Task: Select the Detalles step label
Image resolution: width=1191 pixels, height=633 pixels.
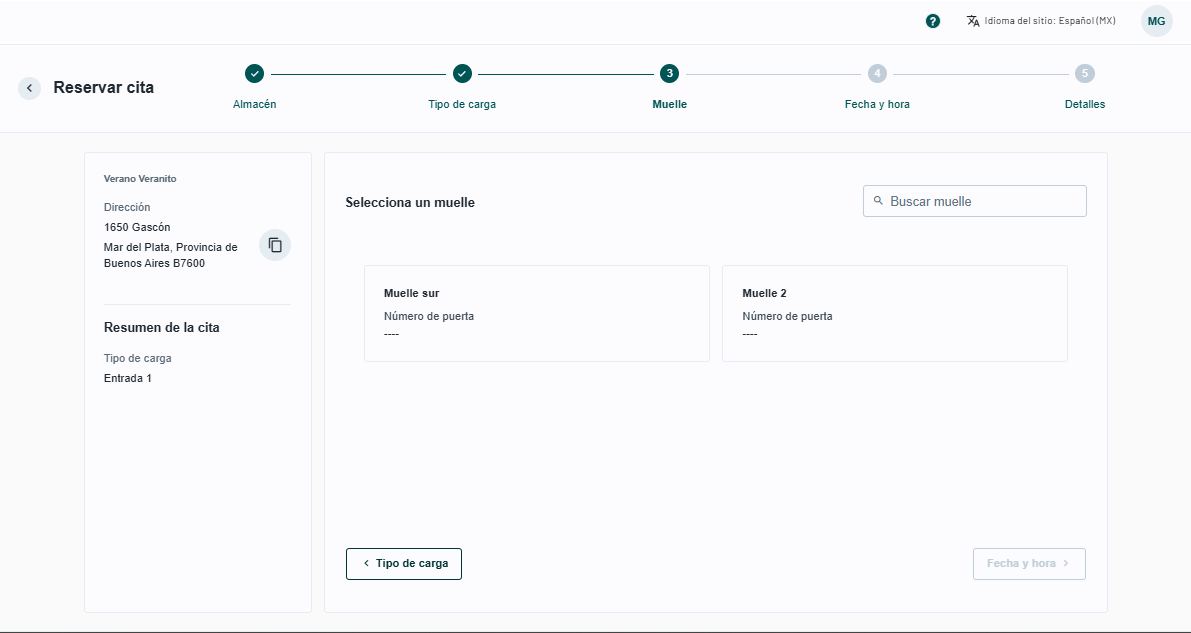Action: click(x=1085, y=104)
